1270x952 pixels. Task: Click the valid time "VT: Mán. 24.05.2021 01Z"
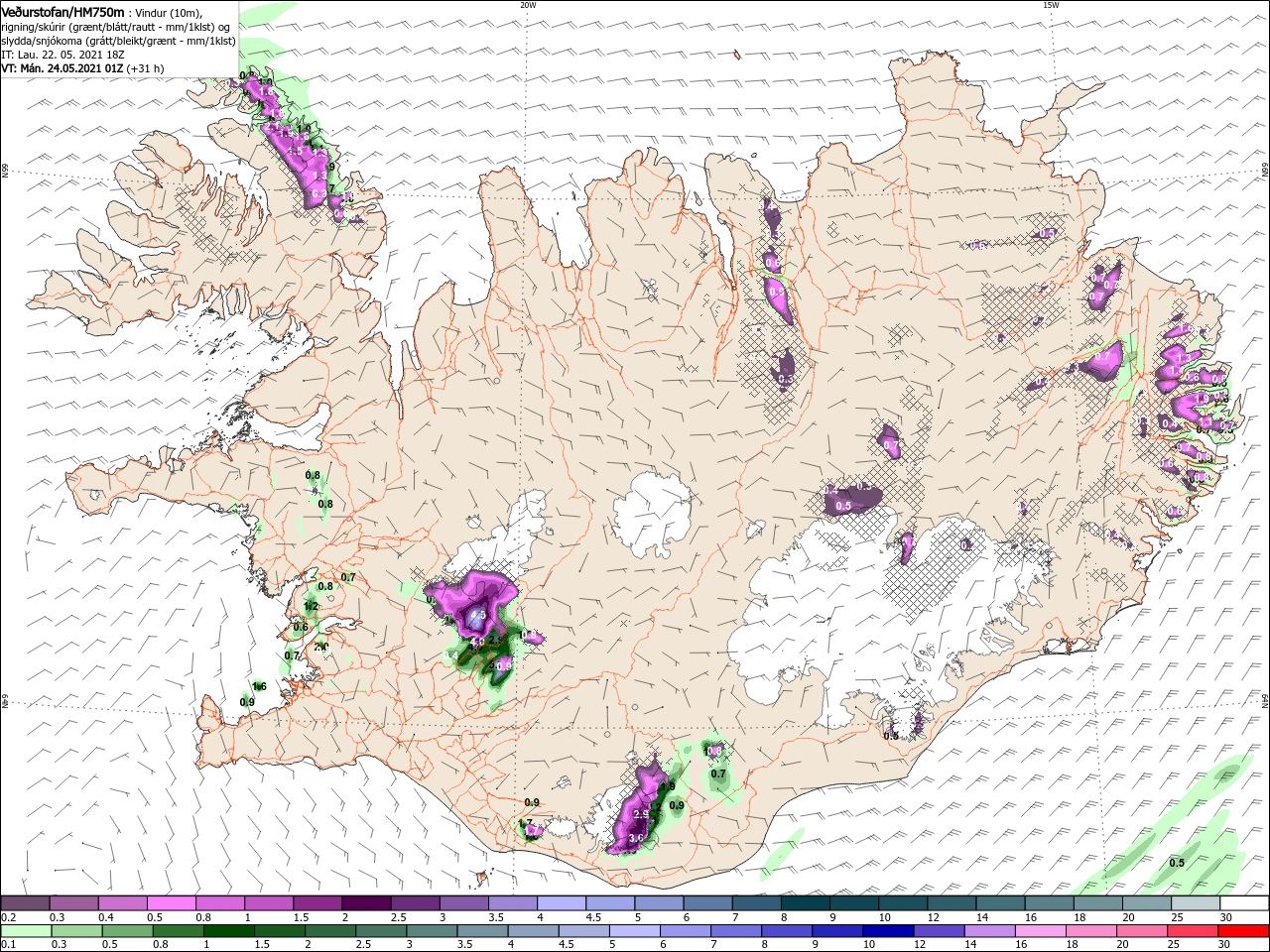62,68
